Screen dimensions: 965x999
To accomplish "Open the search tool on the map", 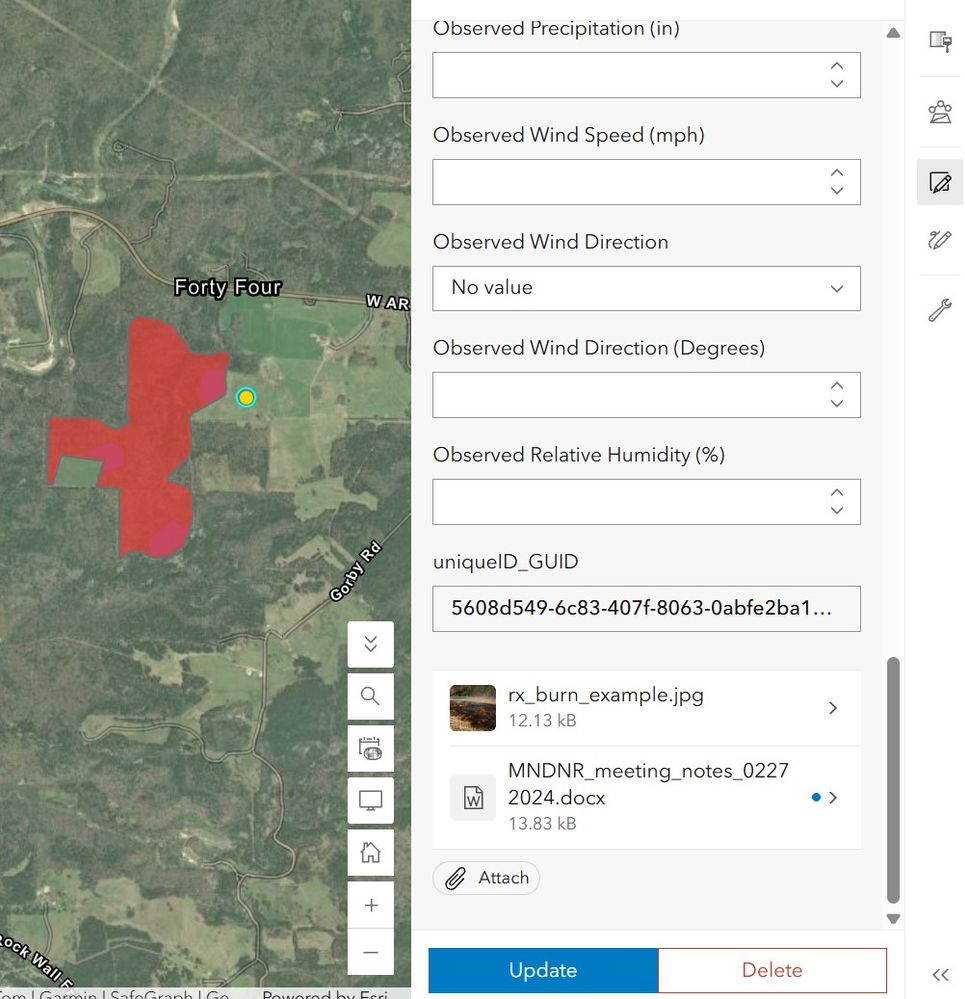I will [x=370, y=696].
